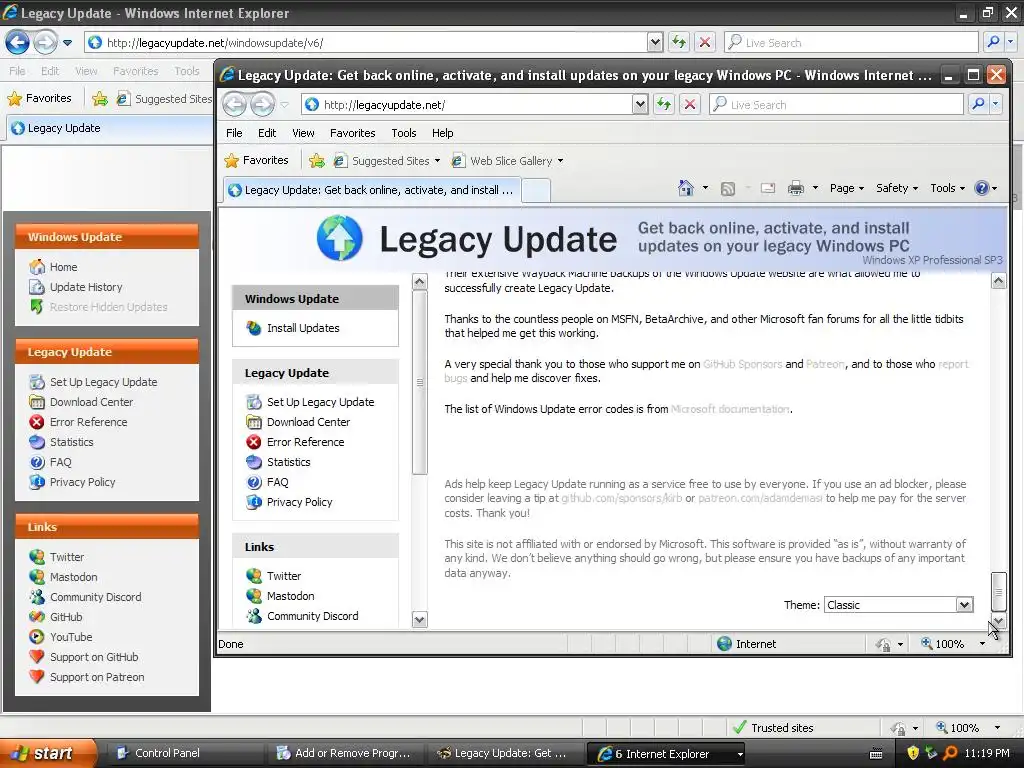Viewport: 1024px width, 768px height.
Task: Follow the Microsoft documentation link
Action: tap(730, 409)
